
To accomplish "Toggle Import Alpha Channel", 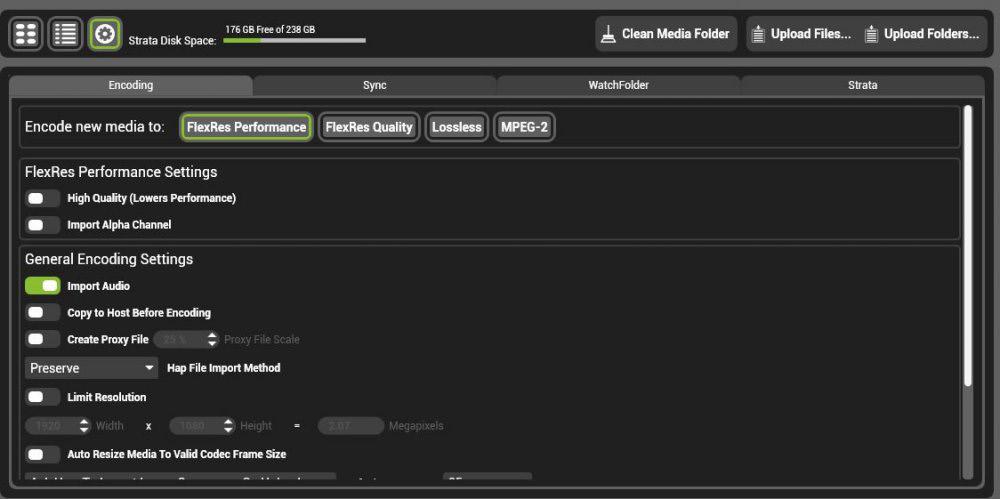I will pyautogui.click(x=43, y=225).
